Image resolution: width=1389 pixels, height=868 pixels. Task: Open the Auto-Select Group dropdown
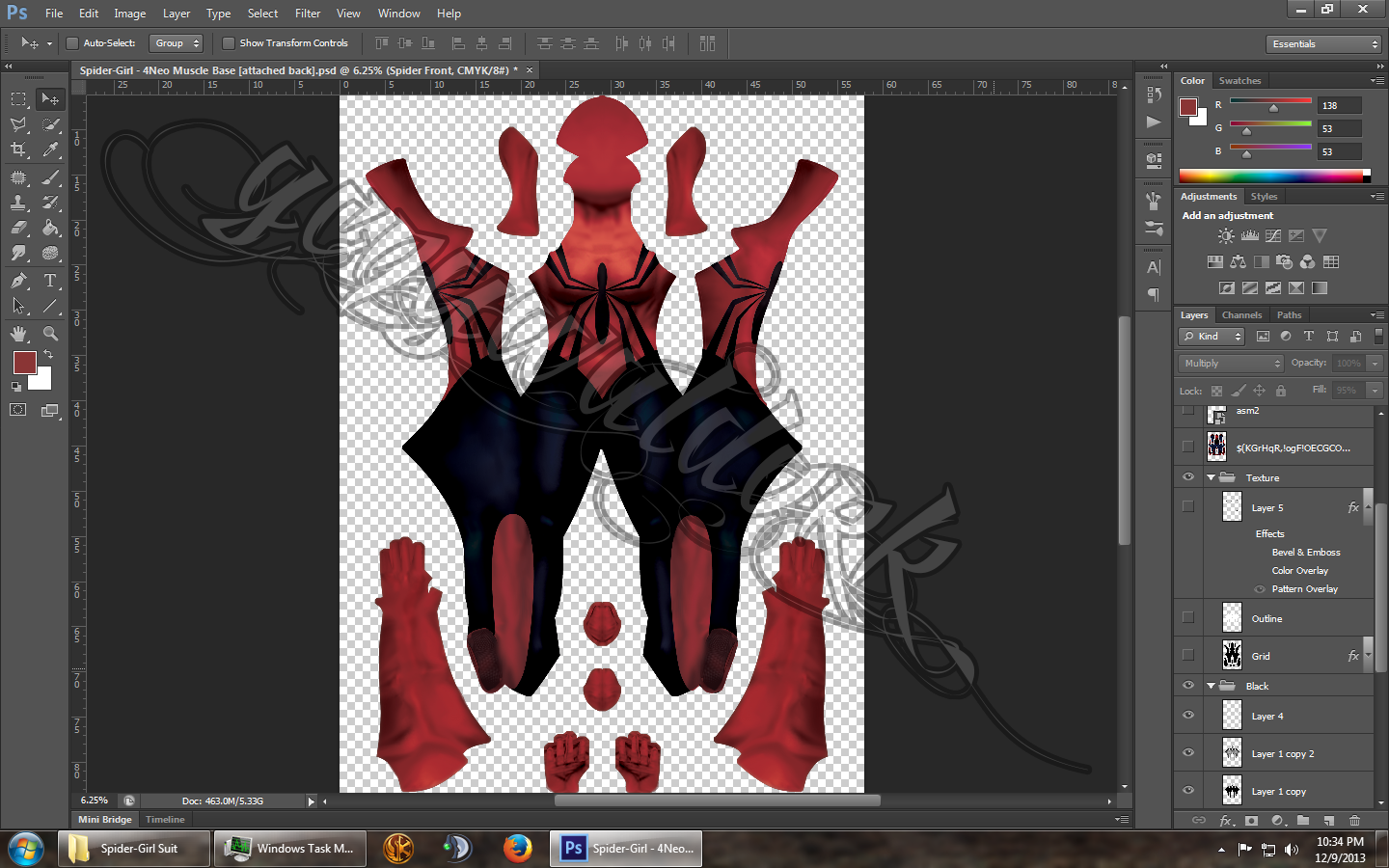tap(177, 43)
